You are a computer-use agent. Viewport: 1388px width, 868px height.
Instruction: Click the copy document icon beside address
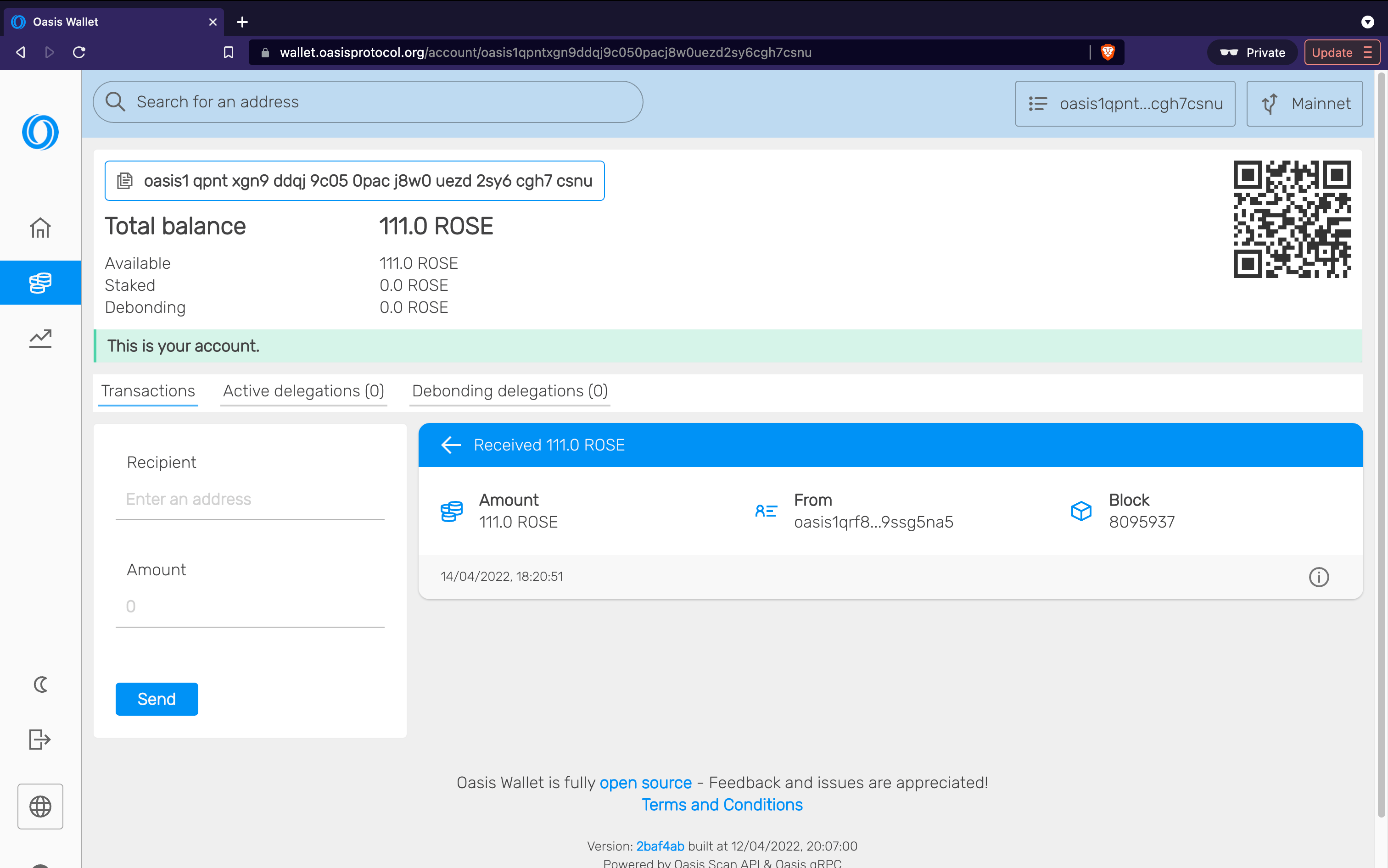tap(124, 181)
